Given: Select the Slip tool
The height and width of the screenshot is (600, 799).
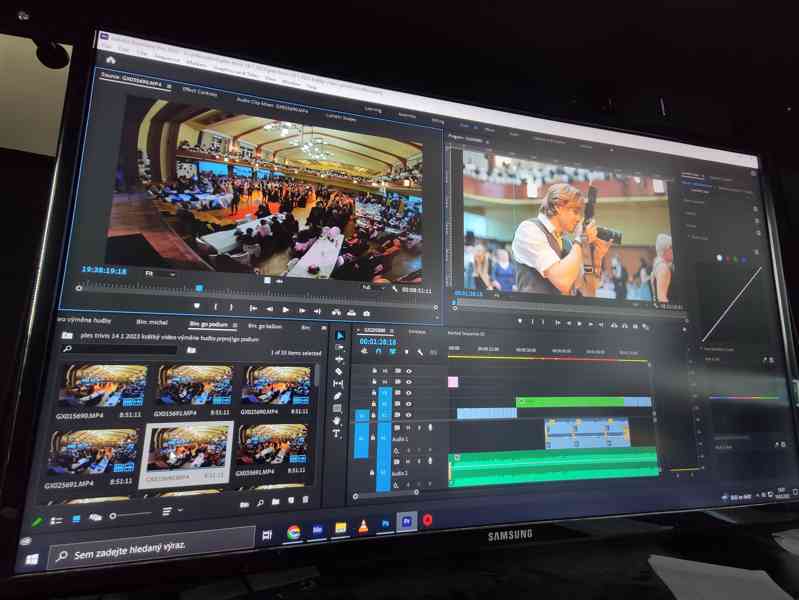Looking at the screenshot, I should tap(338, 383).
